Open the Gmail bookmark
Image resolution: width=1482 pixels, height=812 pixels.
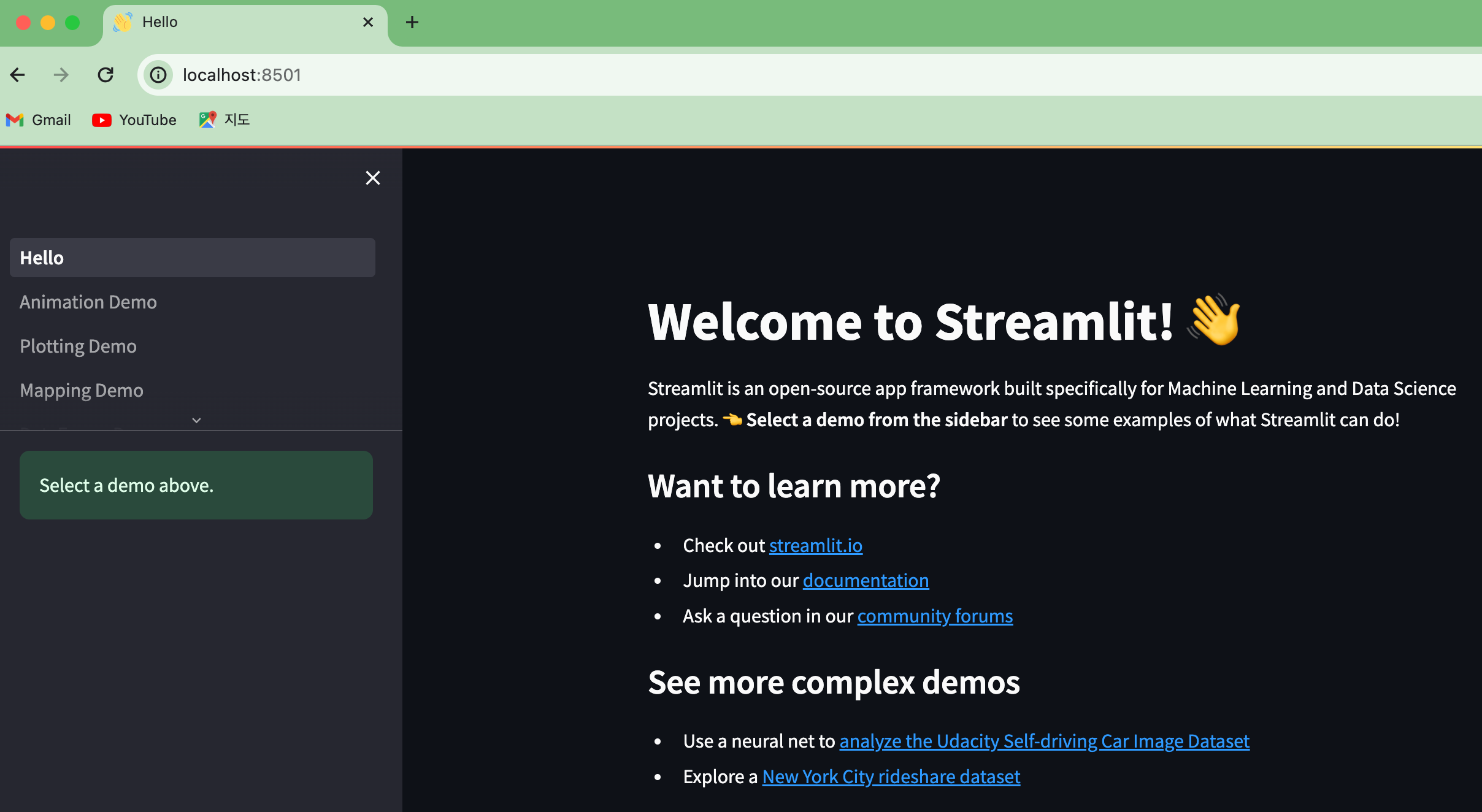click(x=39, y=120)
